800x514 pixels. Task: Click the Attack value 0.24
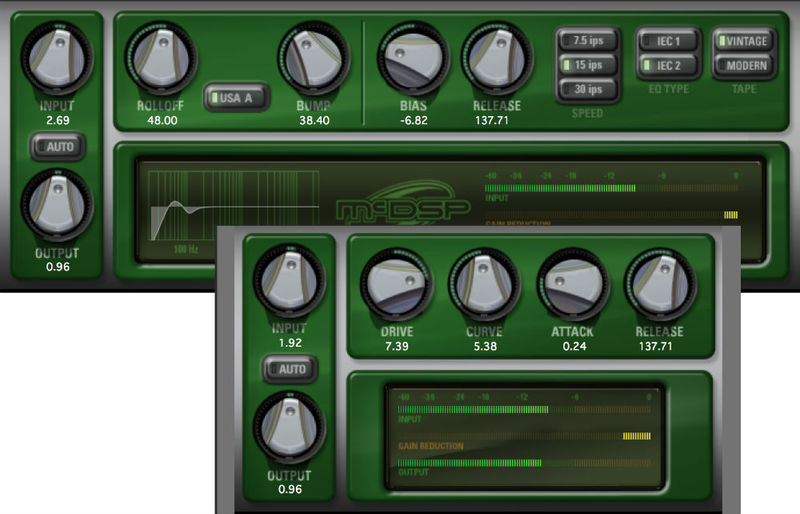[574, 347]
